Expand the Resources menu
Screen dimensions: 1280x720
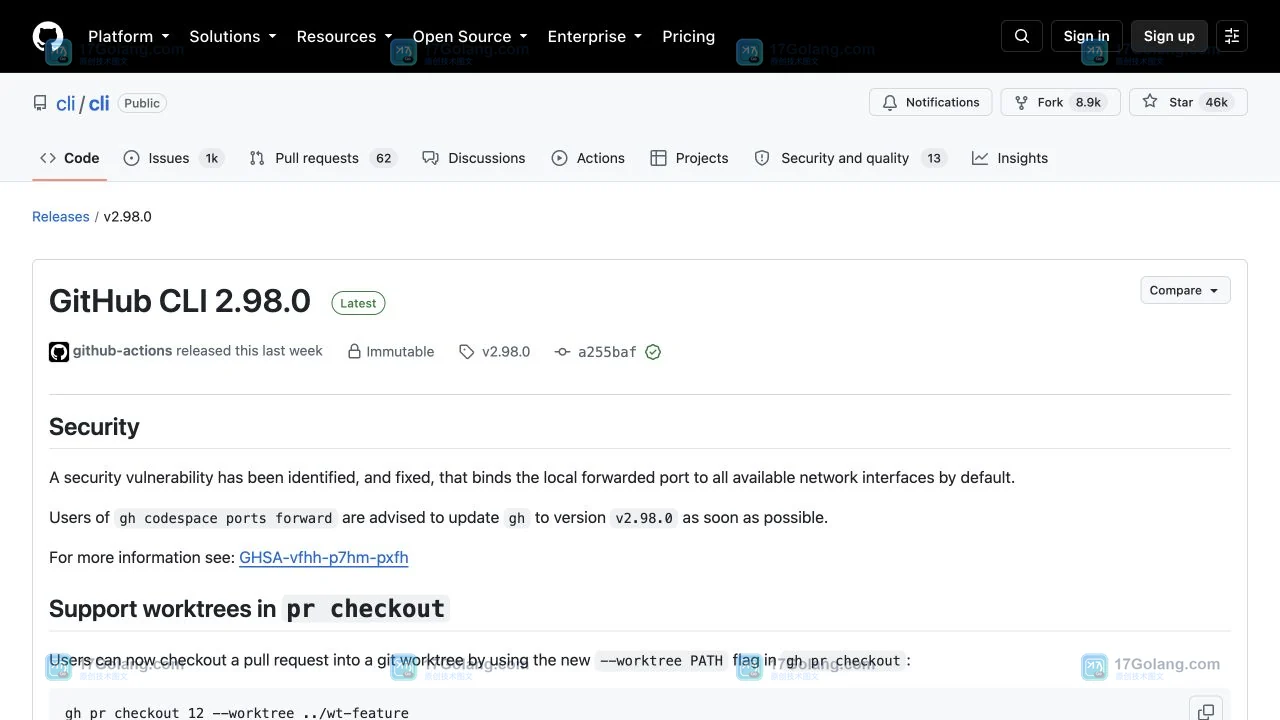pos(344,36)
